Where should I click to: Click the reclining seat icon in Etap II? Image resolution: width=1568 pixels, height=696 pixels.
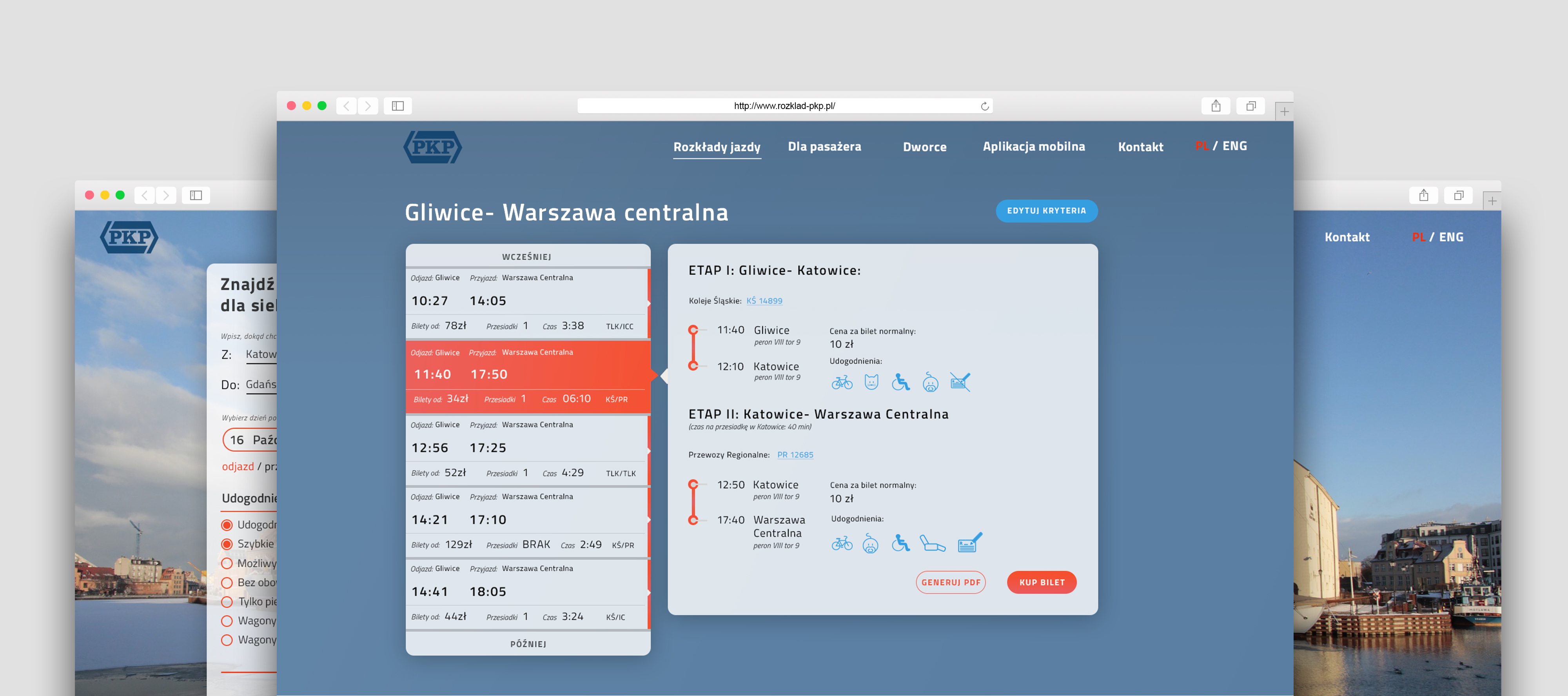click(x=931, y=543)
